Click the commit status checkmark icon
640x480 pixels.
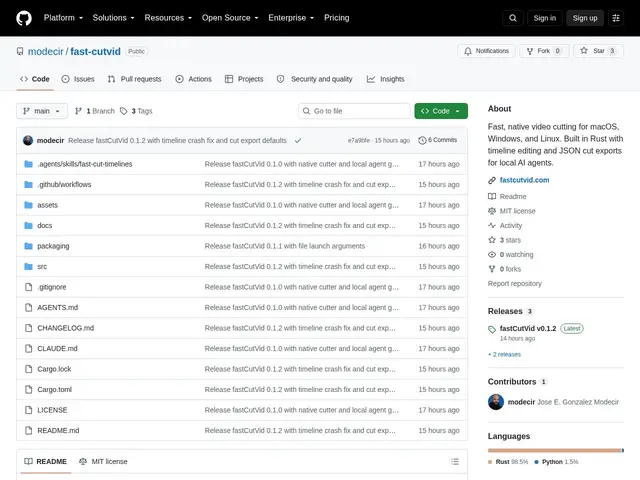coord(298,140)
